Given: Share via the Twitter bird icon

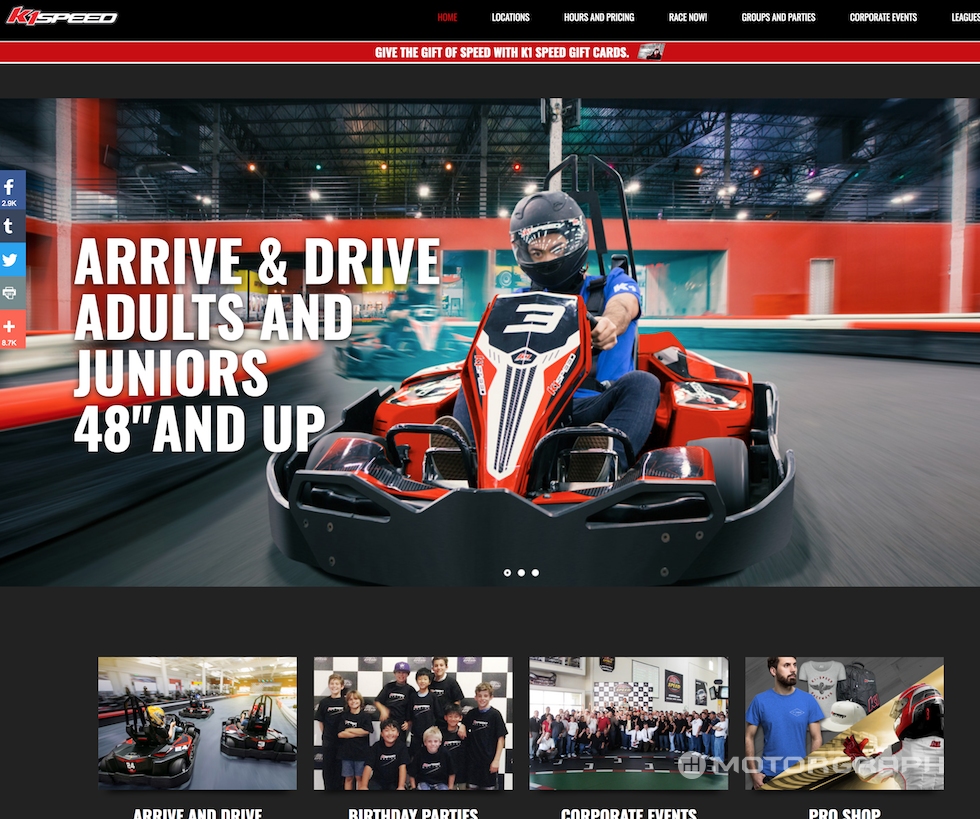Looking at the screenshot, I should click(10, 260).
